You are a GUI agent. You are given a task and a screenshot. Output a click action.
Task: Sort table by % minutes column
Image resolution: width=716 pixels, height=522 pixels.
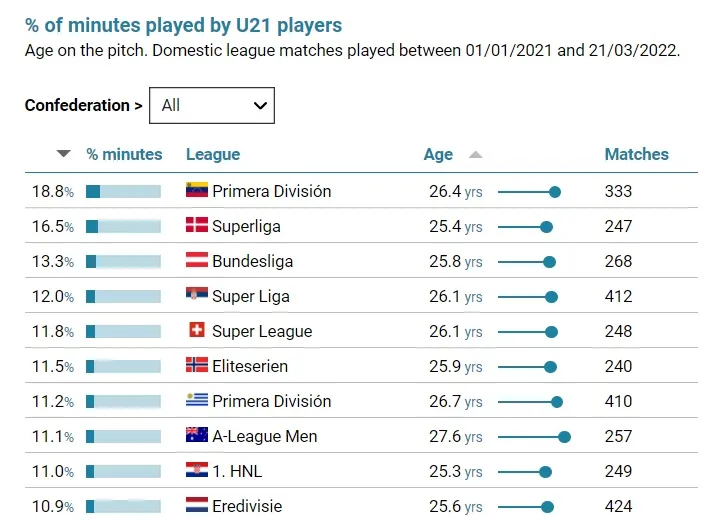[124, 154]
